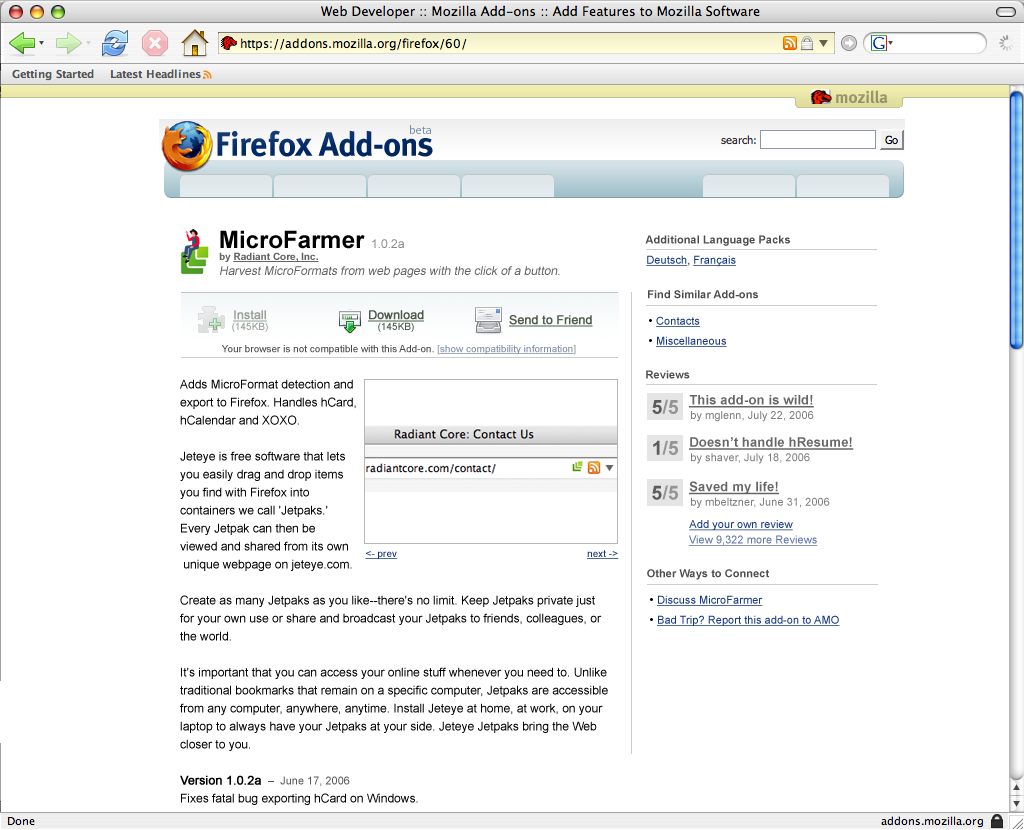Click the Firefox Add-ons logo
Screen dimensions: 1024x830
point(298,144)
